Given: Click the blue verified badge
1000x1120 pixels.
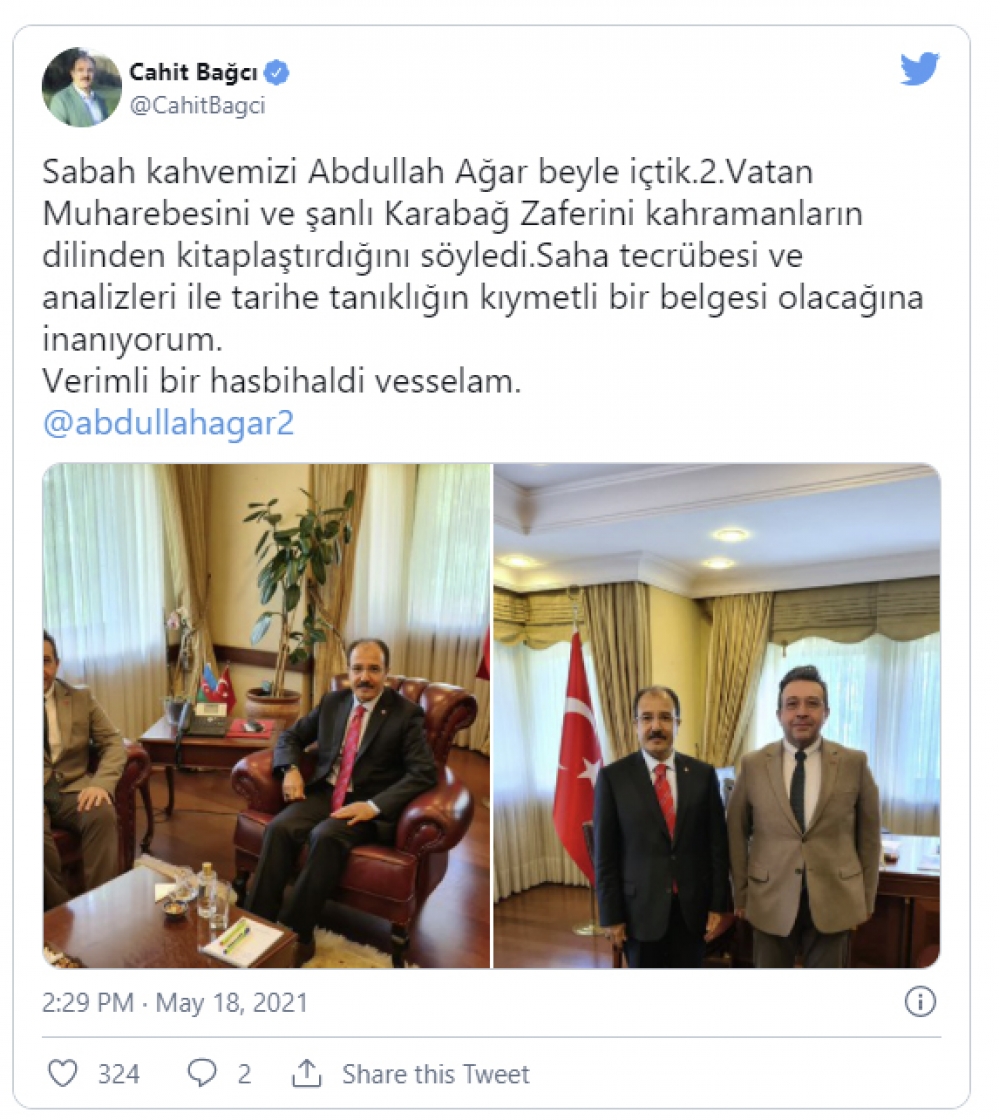Looking at the screenshot, I should (277, 72).
